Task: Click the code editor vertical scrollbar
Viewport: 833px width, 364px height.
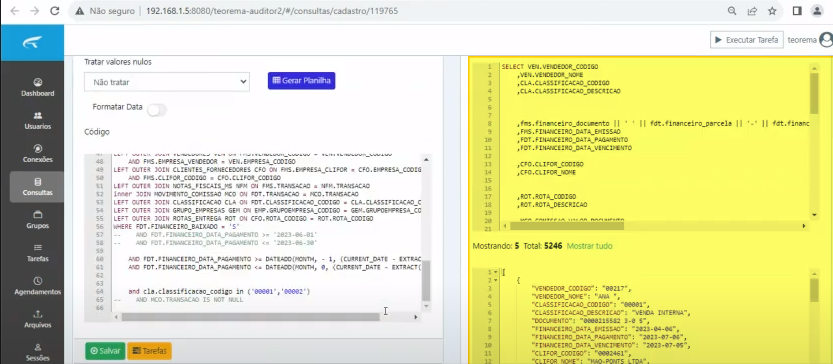Action: point(426,281)
